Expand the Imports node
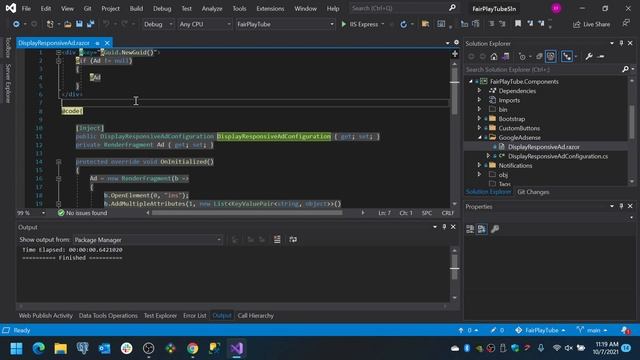The image size is (640, 360). click(480, 100)
